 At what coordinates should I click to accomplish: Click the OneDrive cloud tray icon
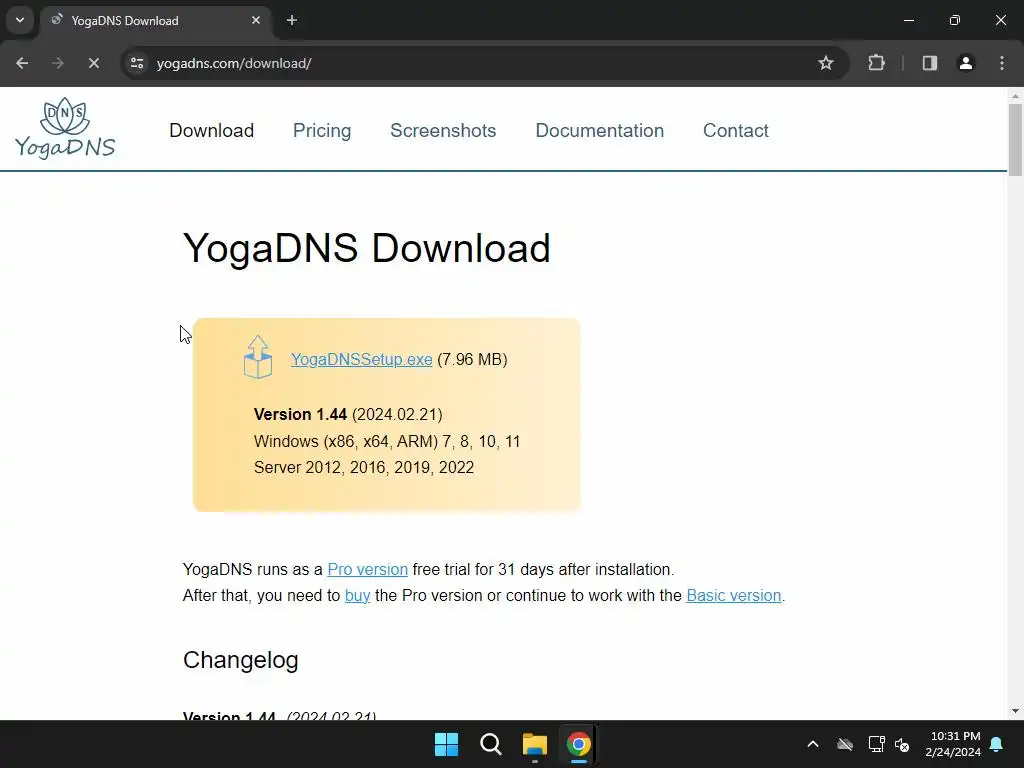pos(844,744)
